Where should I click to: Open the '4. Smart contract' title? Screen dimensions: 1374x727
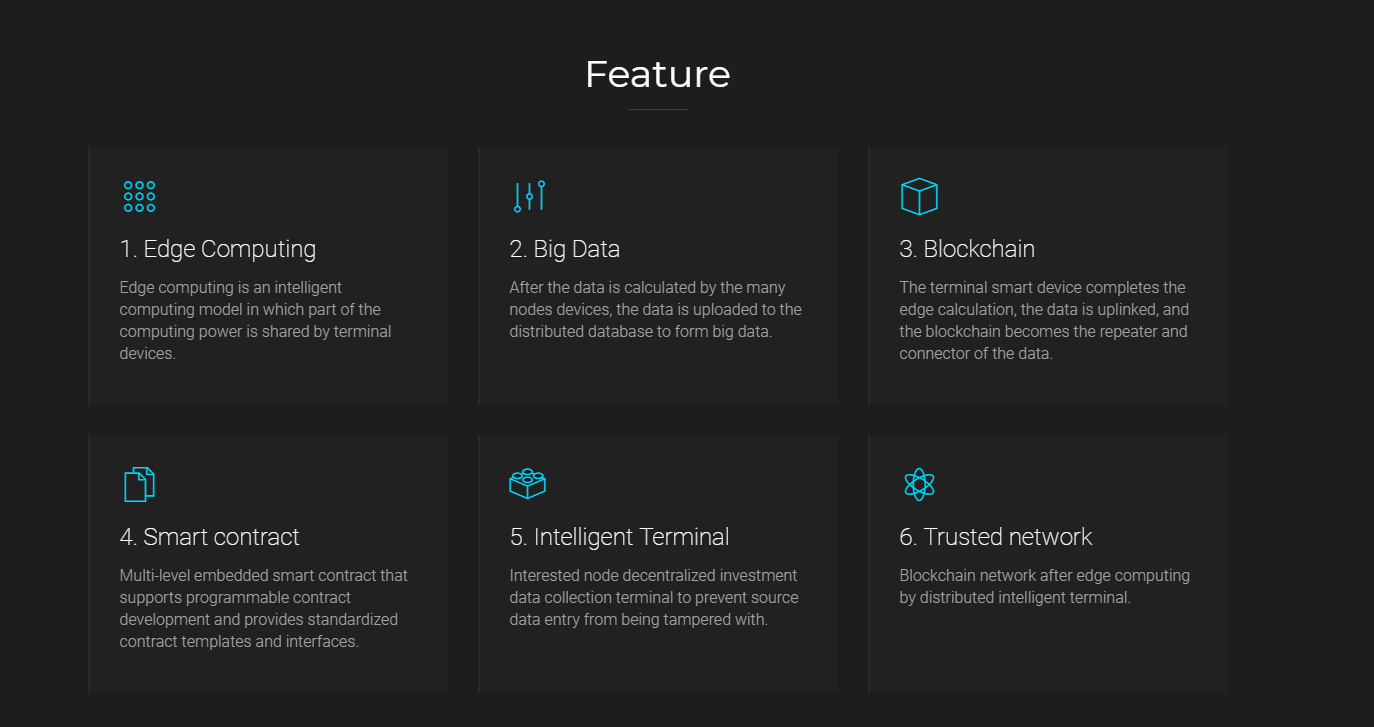point(210,537)
